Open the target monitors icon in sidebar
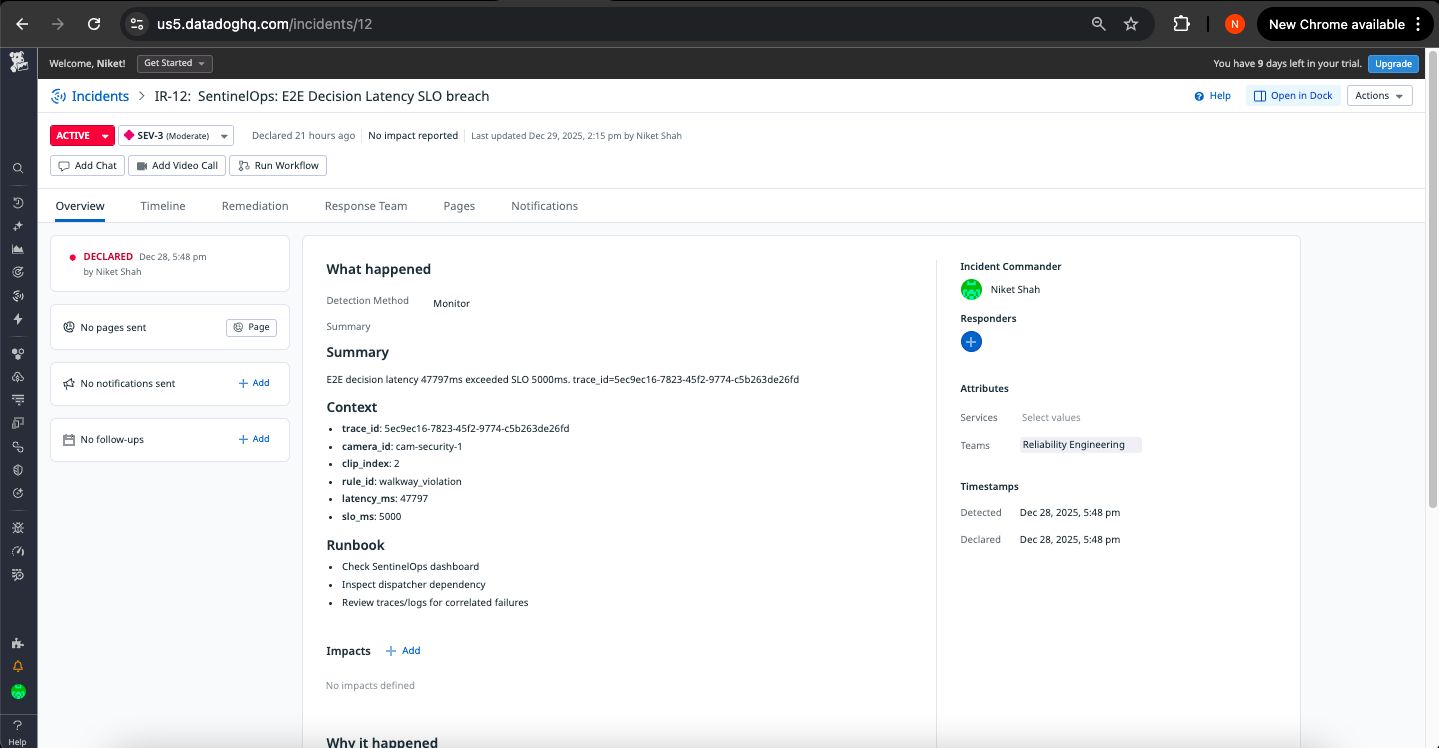The width and height of the screenshot is (1439, 748). pyautogui.click(x=18, y=272)
